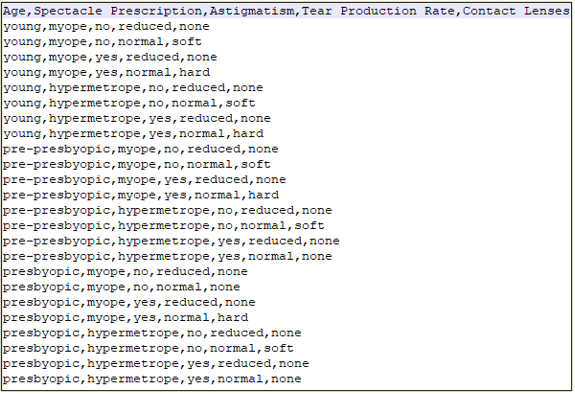Select 'pre-presbyopic,hypermetrope,yes,reduced,none' line
Screen dimensions: 575x394
(x=172, y=241)
